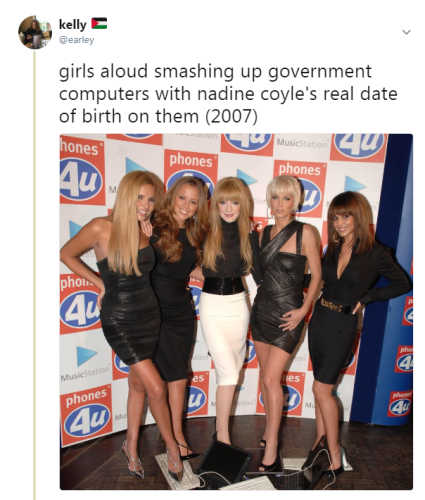The image size is (425, 500).
Task: Click the words "girls aloud" in tweet
Action: point(103,72)
